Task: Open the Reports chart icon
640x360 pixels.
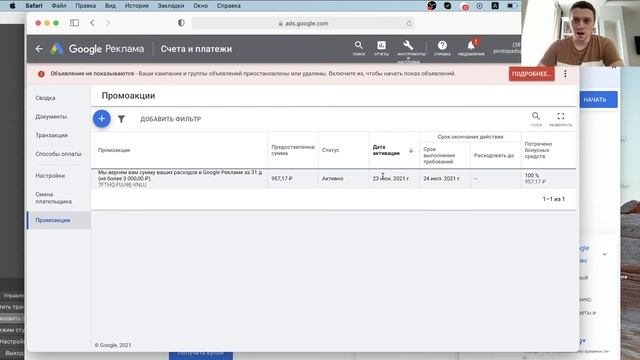Action: (381, 45)
